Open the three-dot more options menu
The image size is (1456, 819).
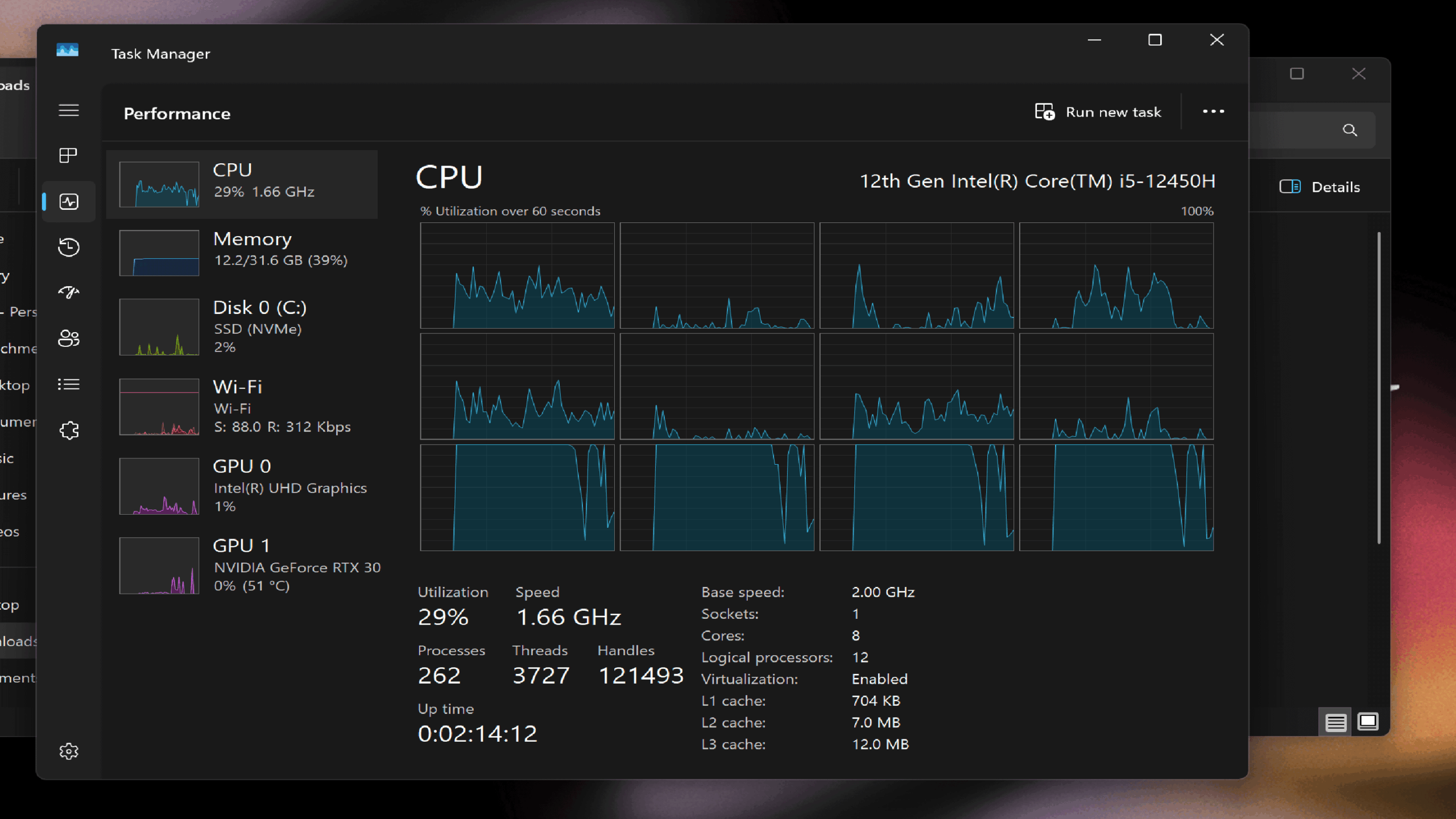pyautogui.click(x=1213, y=111)
